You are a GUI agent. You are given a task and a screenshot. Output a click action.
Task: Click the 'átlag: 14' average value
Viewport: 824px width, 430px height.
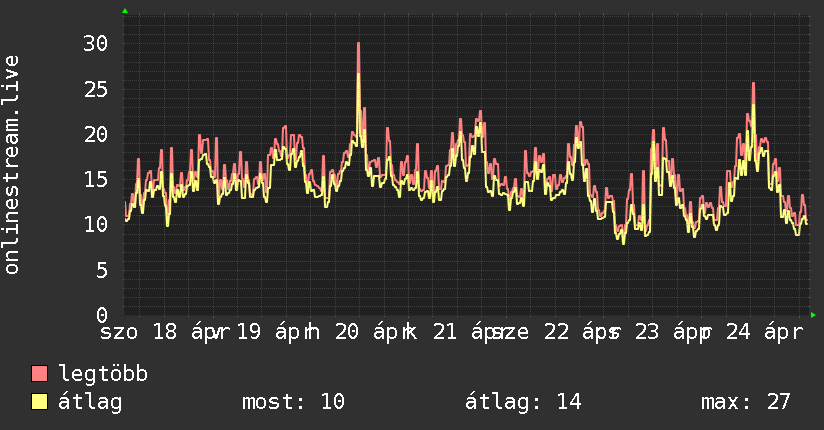523,402
